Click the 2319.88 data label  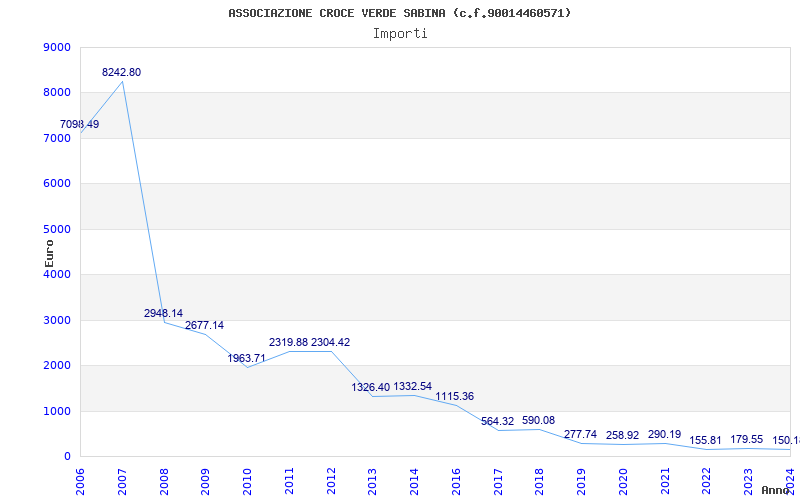coord(288,342)
